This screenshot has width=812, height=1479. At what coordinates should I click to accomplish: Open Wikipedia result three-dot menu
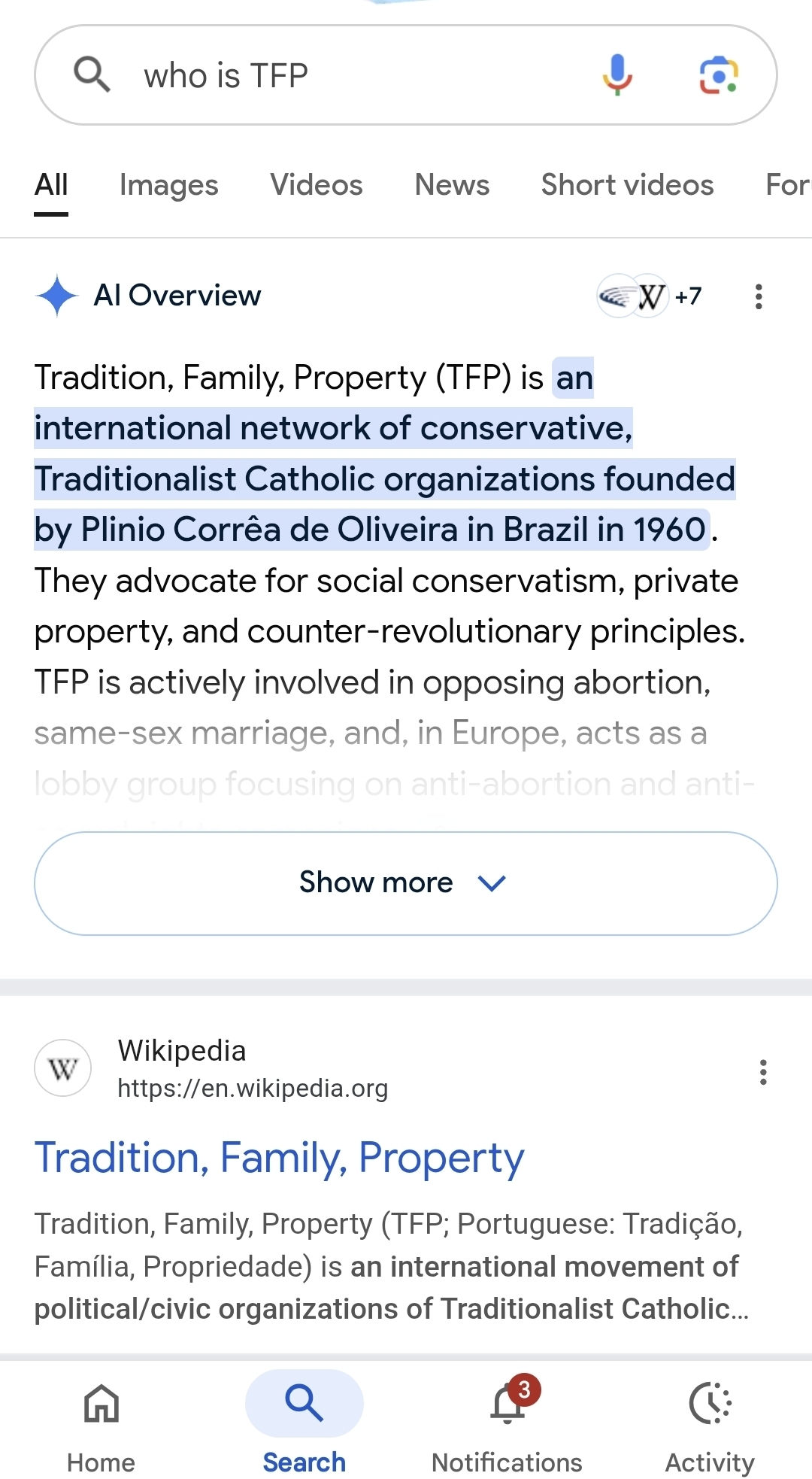[763, 1072]
